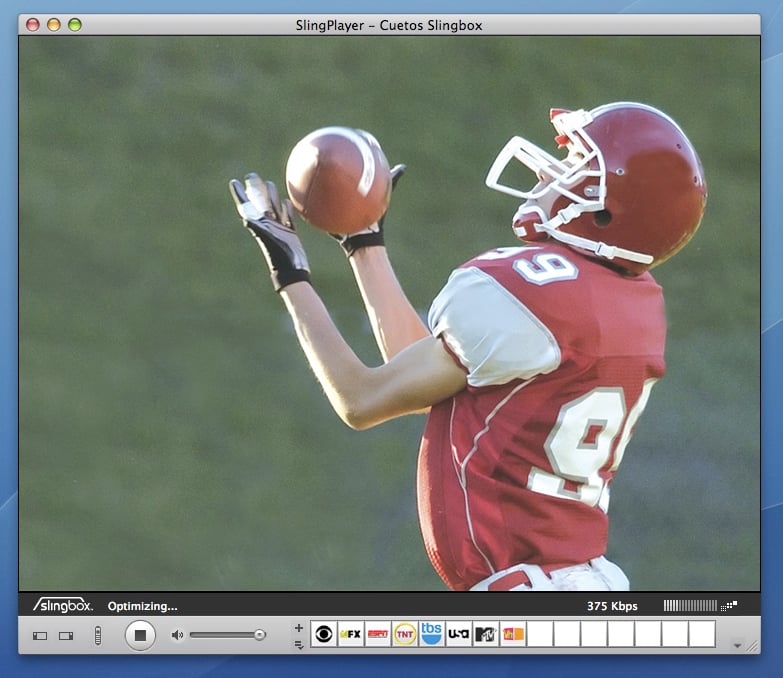Tune to the USA network channel
783x678 pixels.
click(459, 634)
